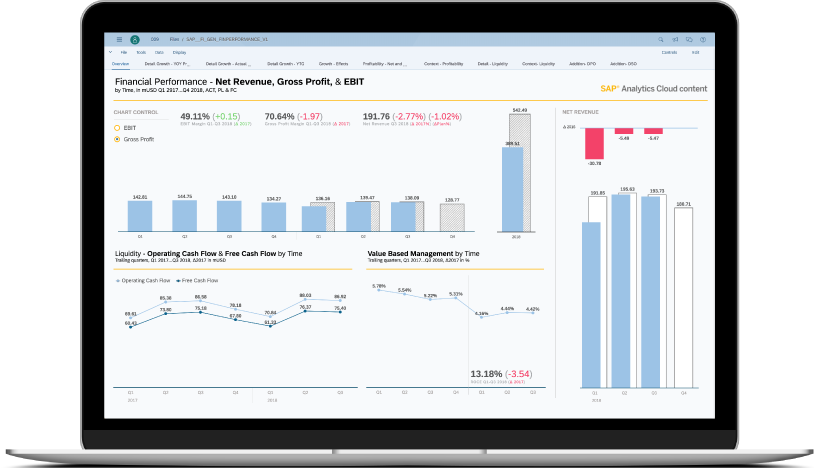Click the 13.18% ROCE value
The width and height of the screenshot is (814, 468).
(486, 374)
